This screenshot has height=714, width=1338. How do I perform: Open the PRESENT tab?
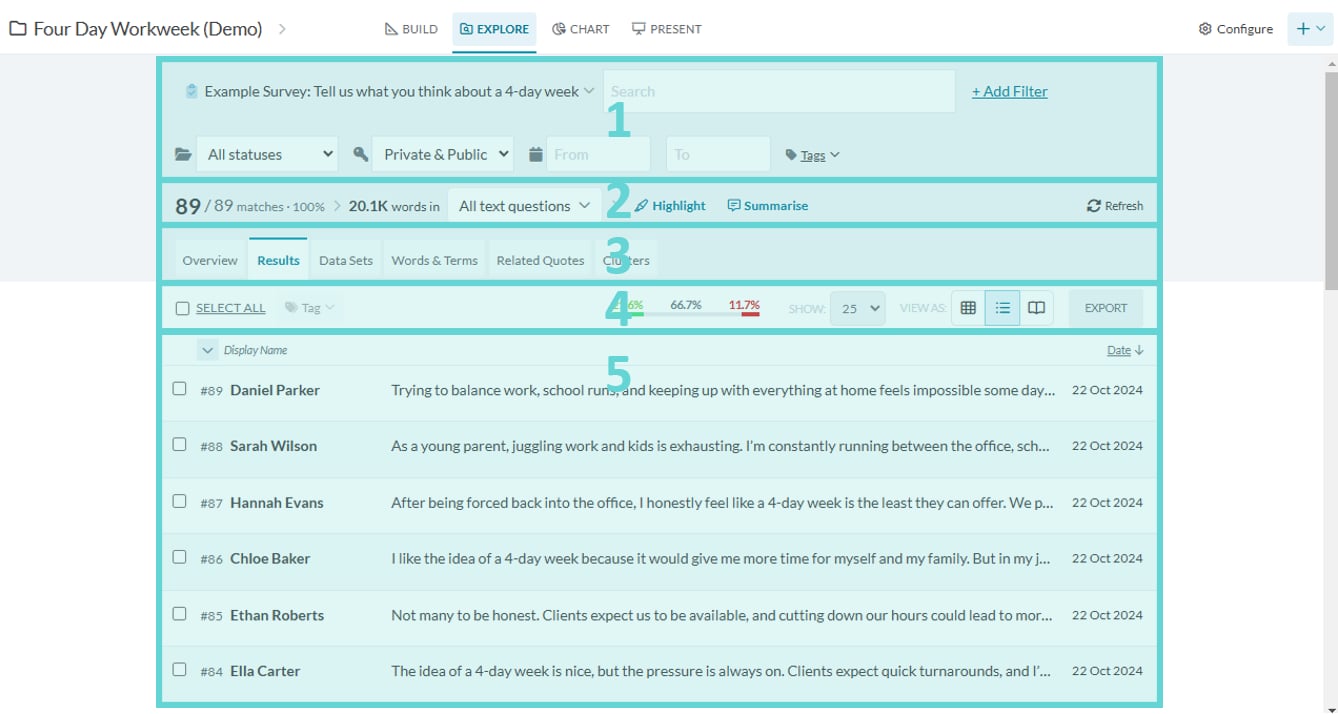(667, 29)
